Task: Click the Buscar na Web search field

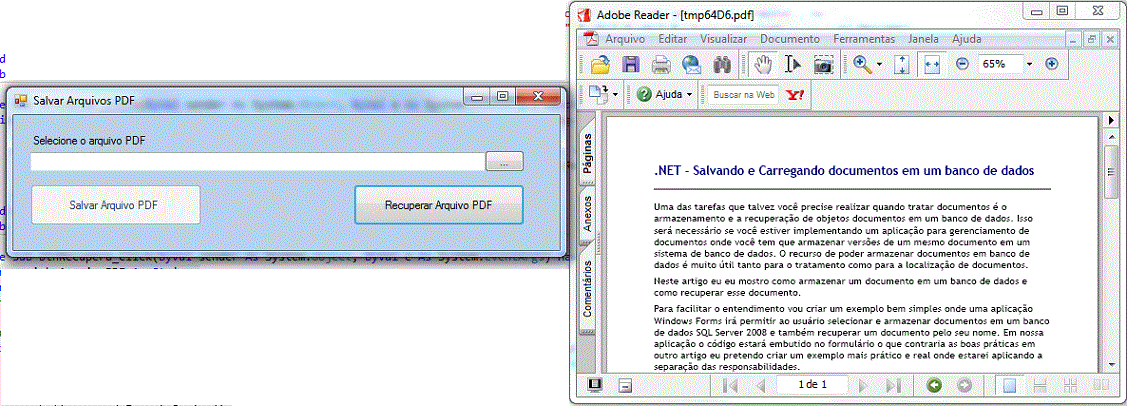Action: click(745, 95)
